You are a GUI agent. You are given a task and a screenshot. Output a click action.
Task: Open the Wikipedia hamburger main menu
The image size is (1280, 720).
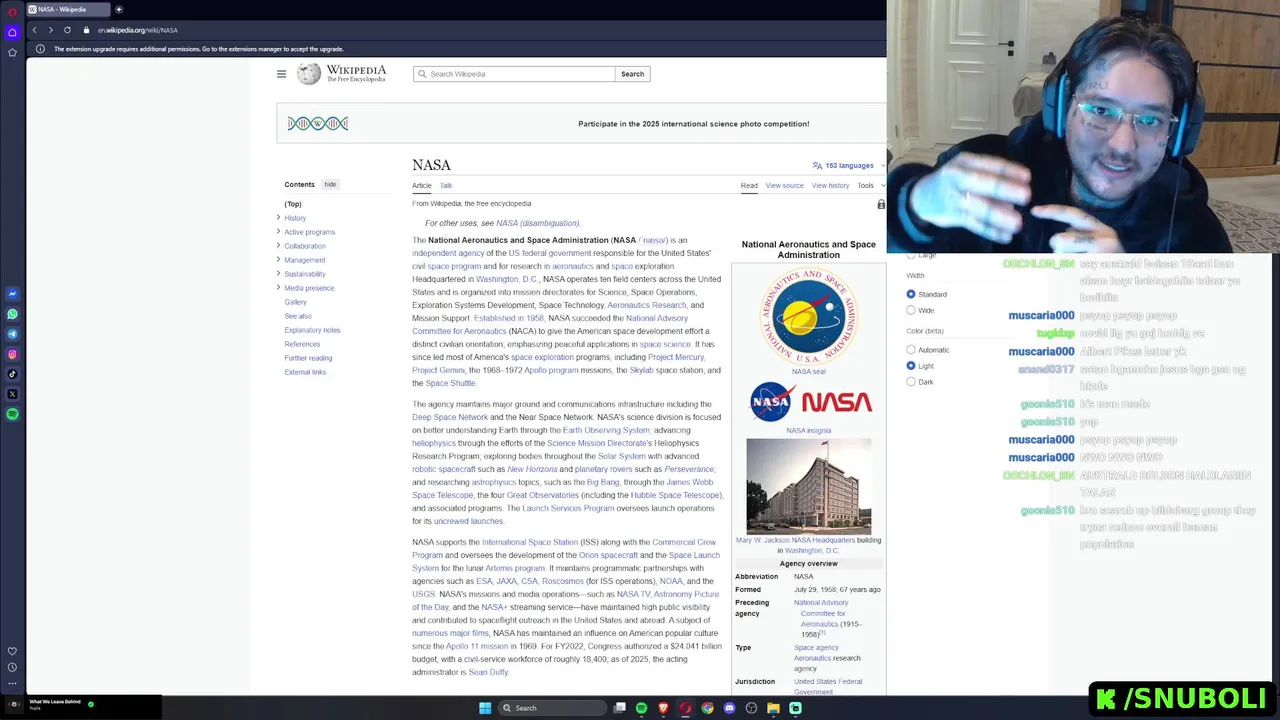281,74
